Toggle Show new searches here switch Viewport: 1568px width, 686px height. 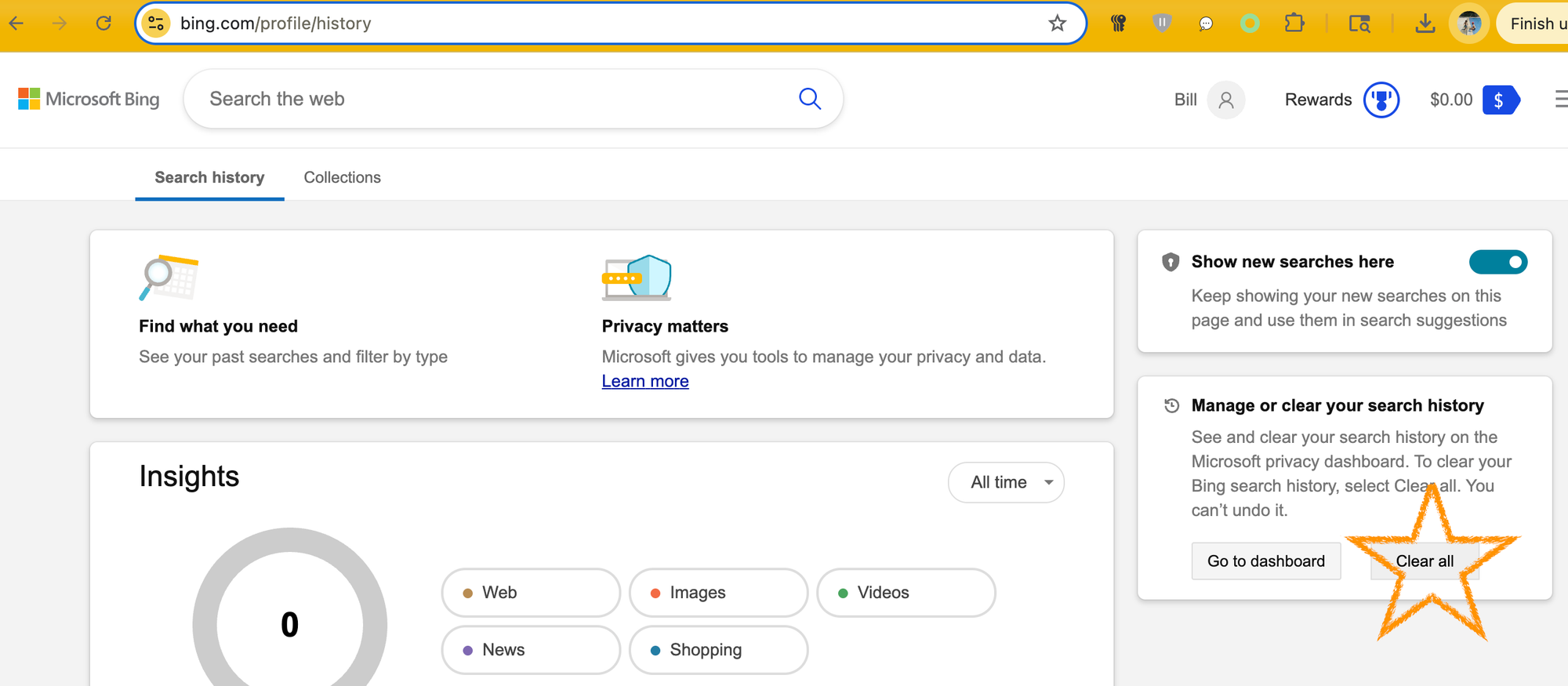point(1498,262)
